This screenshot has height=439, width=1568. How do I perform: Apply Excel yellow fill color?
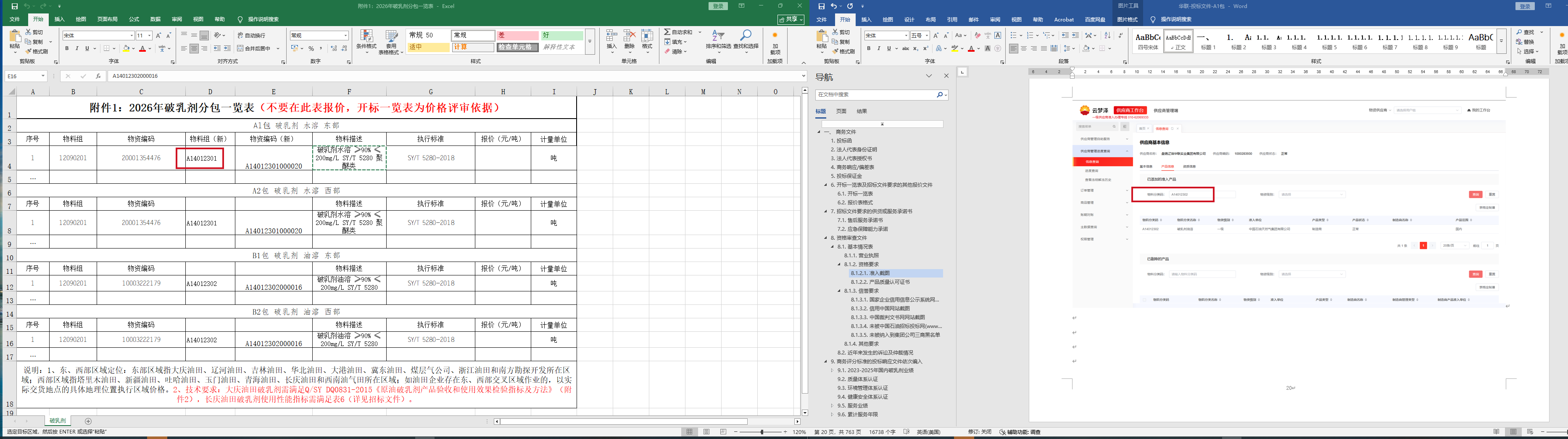125,49
